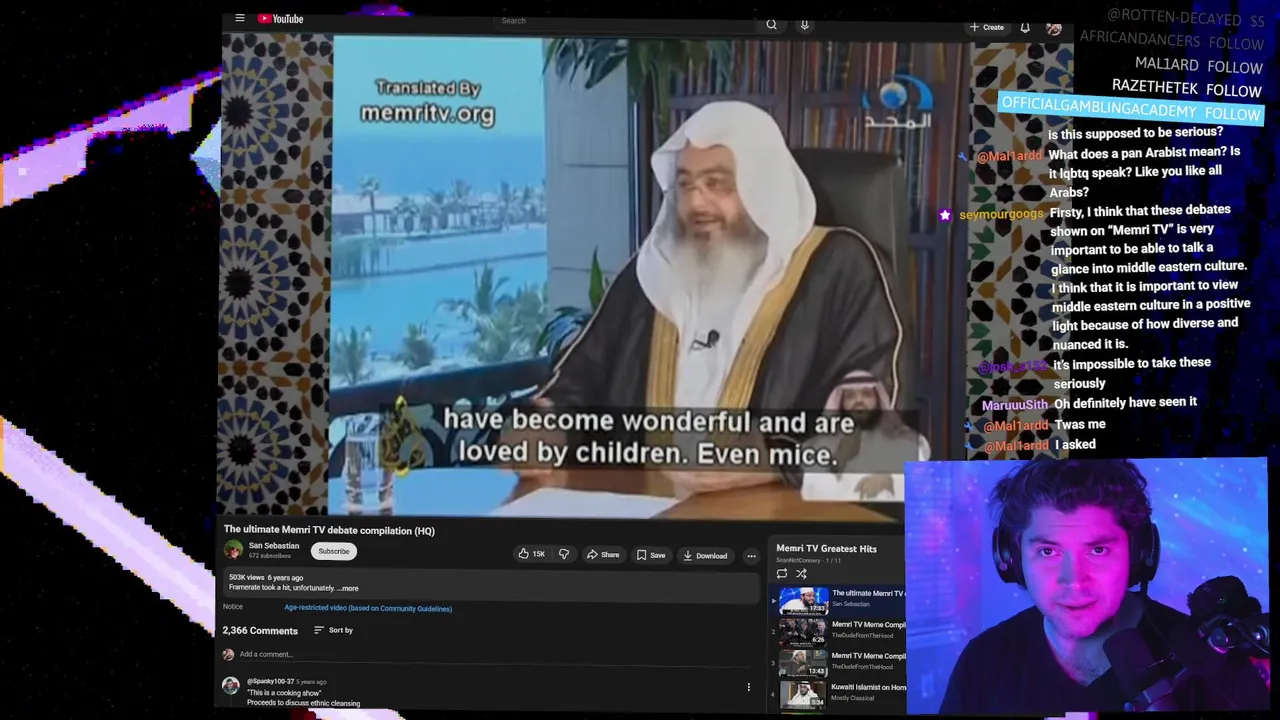This screenshot has height=720, width=1280.
Task: Toggle playlist shuffle
Action: point(801,574)
